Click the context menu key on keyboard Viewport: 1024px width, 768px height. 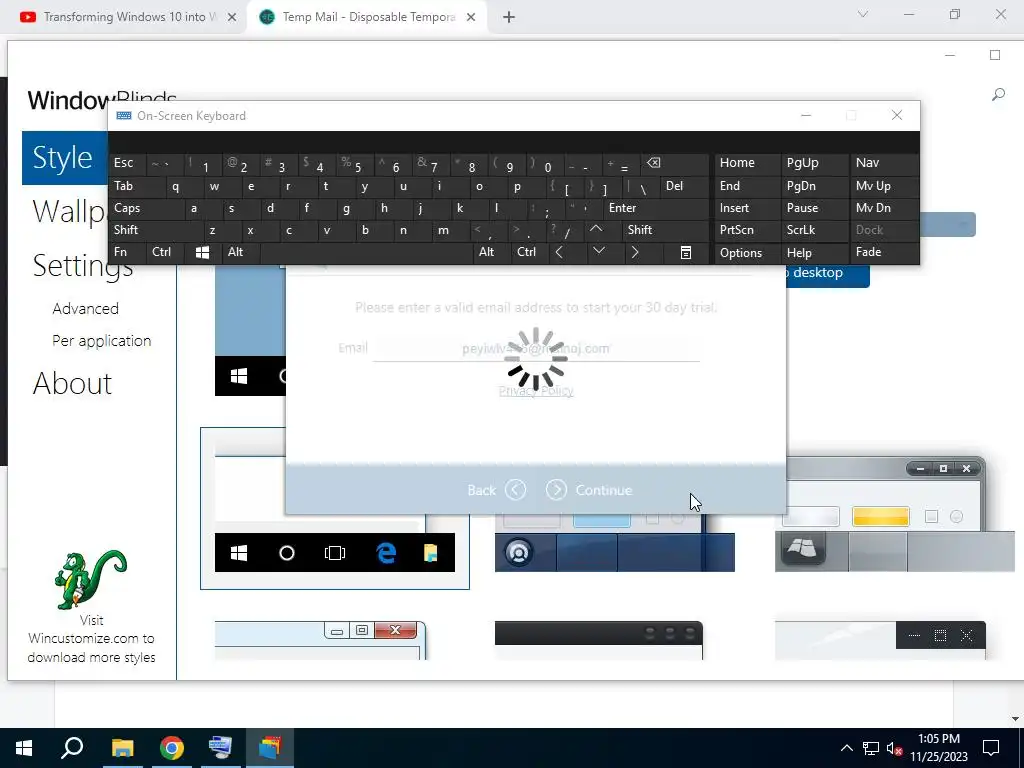pos(686,253)
